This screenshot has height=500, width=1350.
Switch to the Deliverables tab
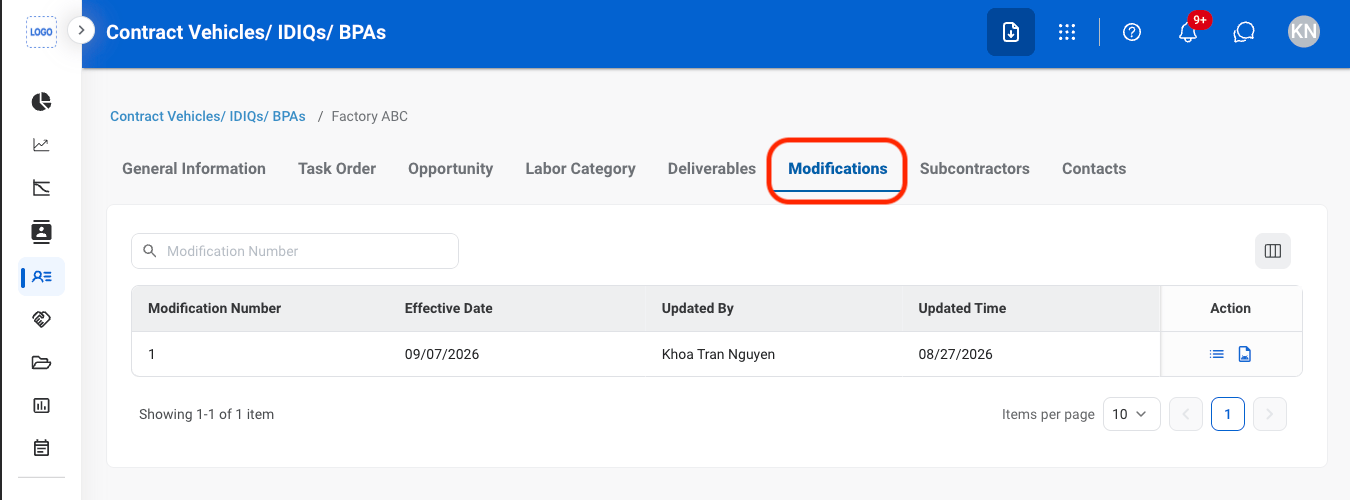pyautogui.click(x=712, y=169)
